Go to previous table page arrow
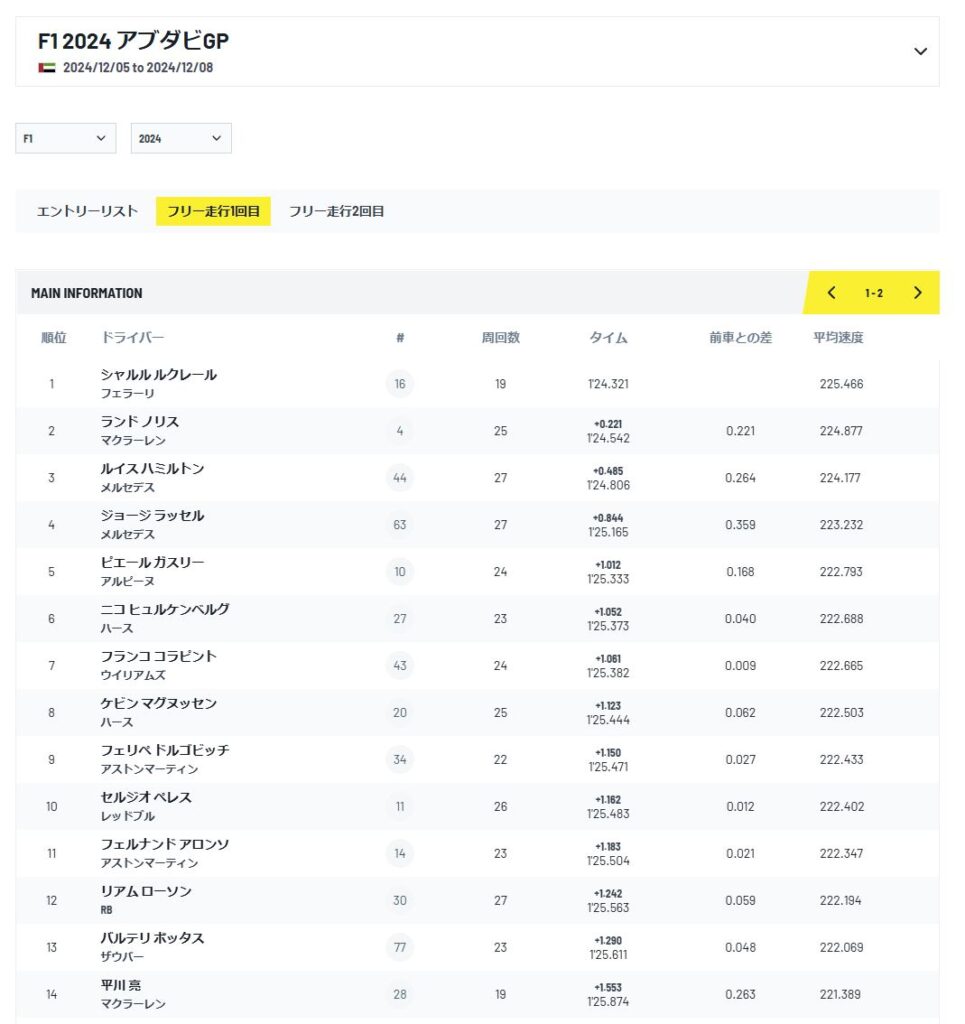This screenshot has width=965, height=1024. coord(831,293)
